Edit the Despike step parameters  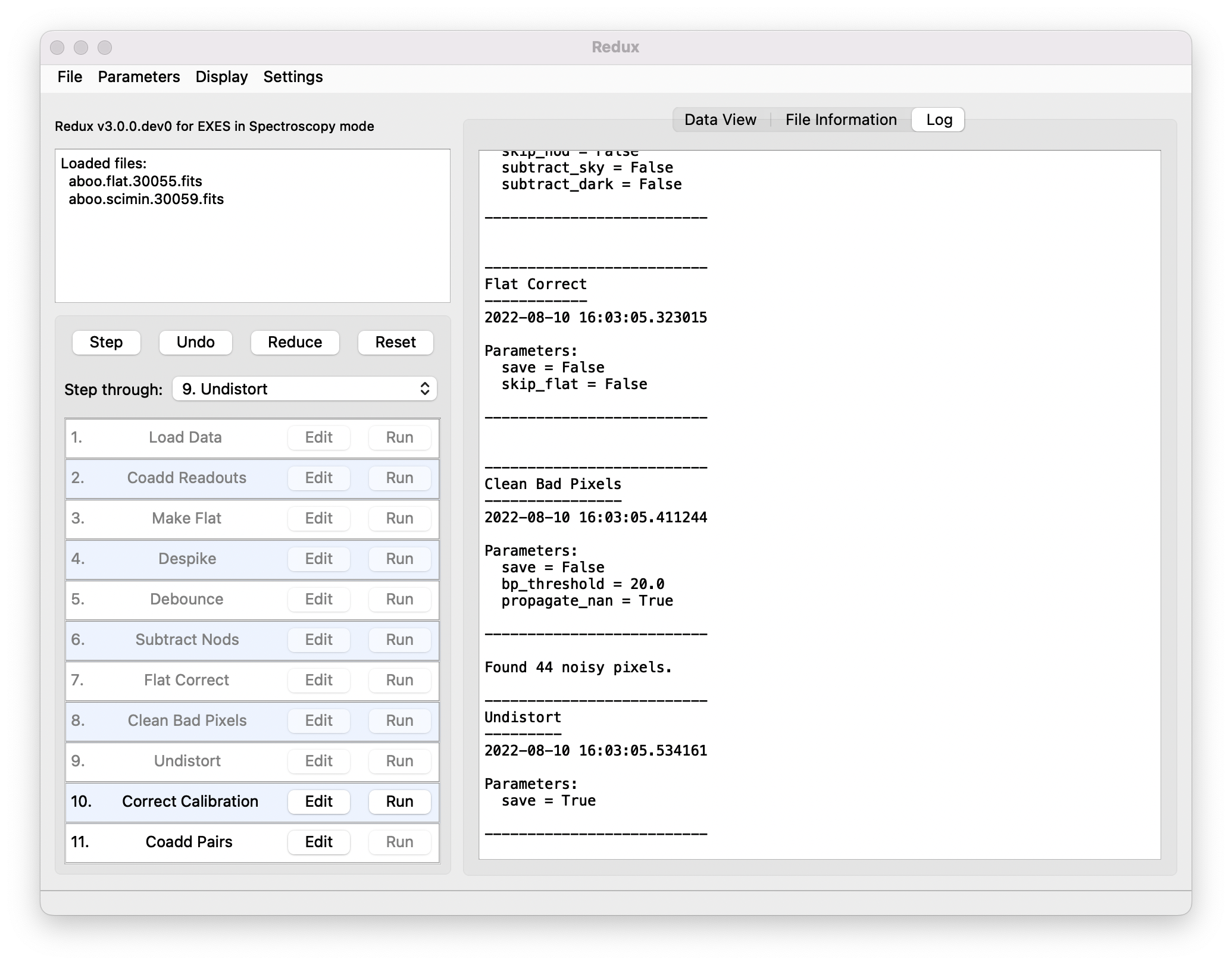pyautogui.click(x=318, y=559)
